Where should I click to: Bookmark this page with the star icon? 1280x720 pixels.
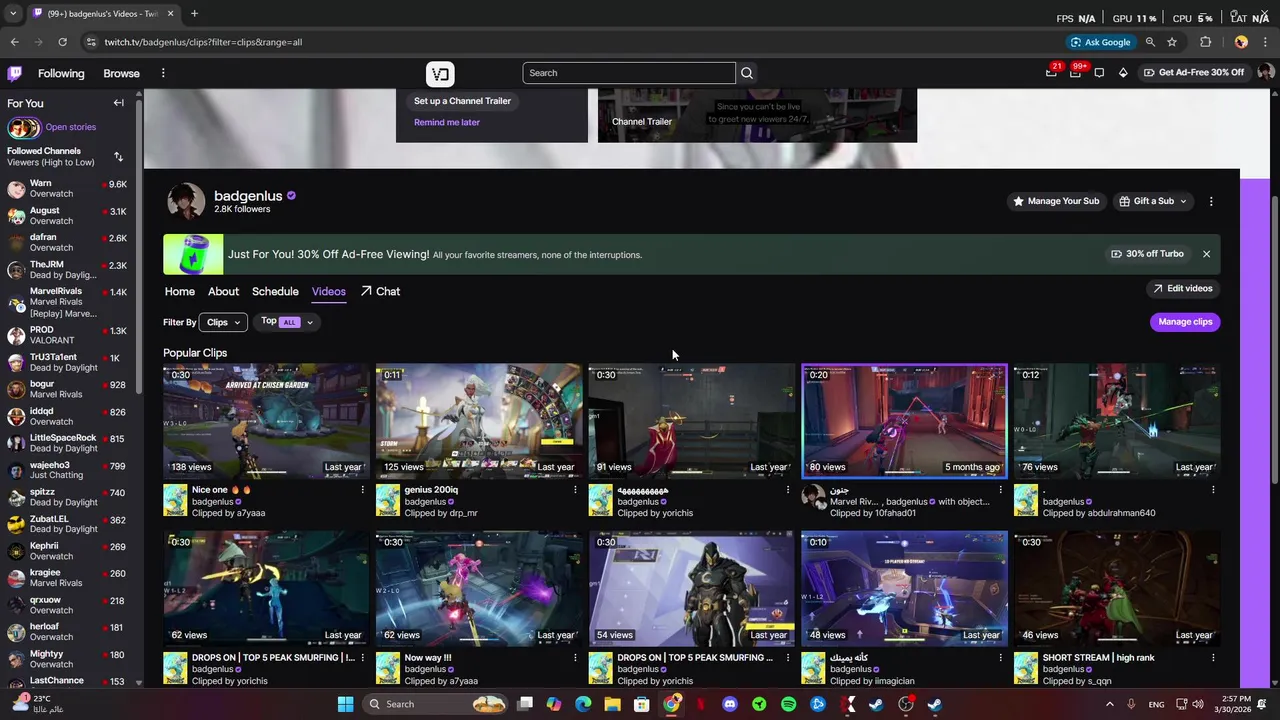click(x=1172, y=42)
